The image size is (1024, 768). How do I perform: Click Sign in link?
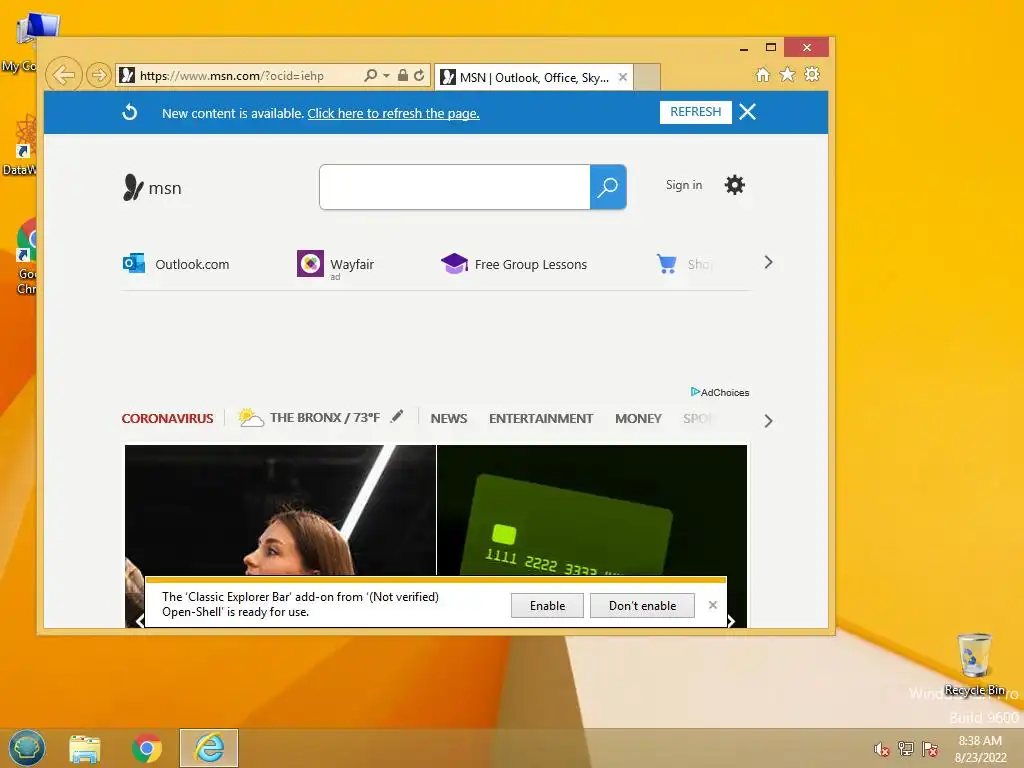click(684, 185)
